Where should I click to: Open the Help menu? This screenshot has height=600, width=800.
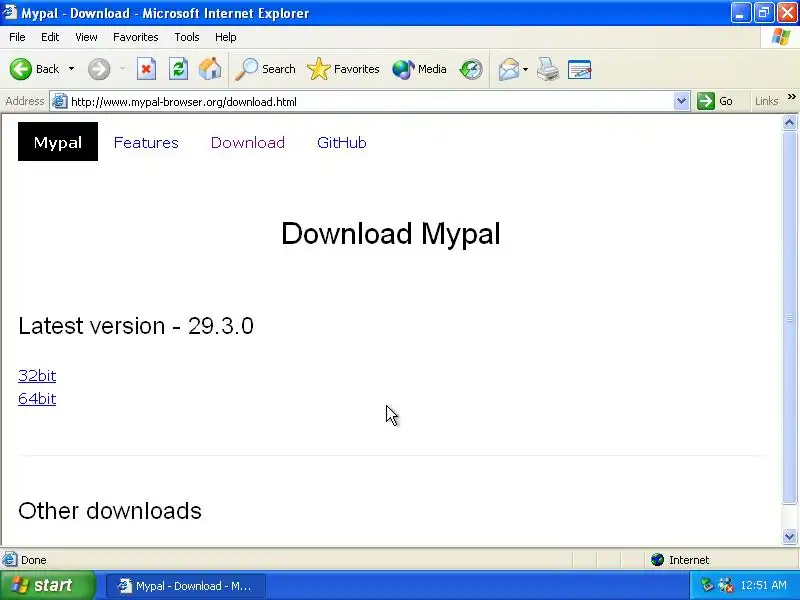click(226, 37)
